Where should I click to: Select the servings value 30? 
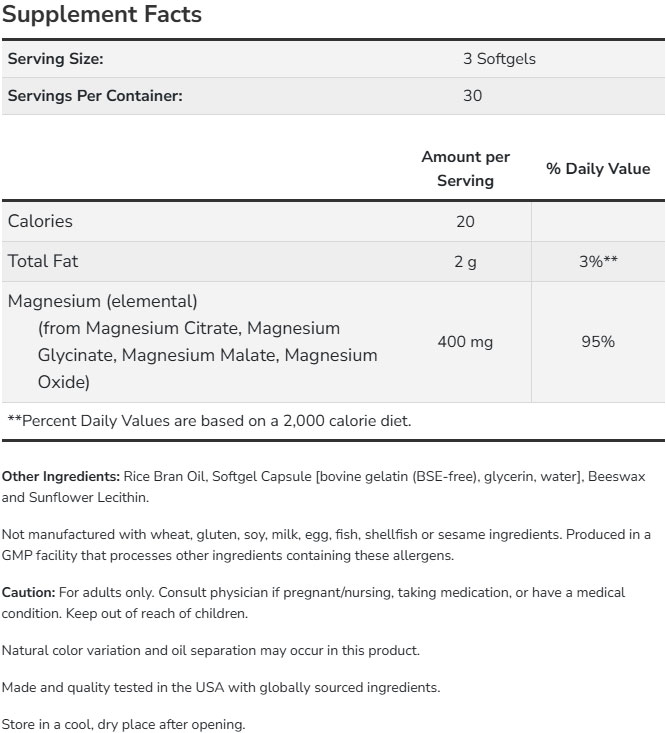coord(472,96)
